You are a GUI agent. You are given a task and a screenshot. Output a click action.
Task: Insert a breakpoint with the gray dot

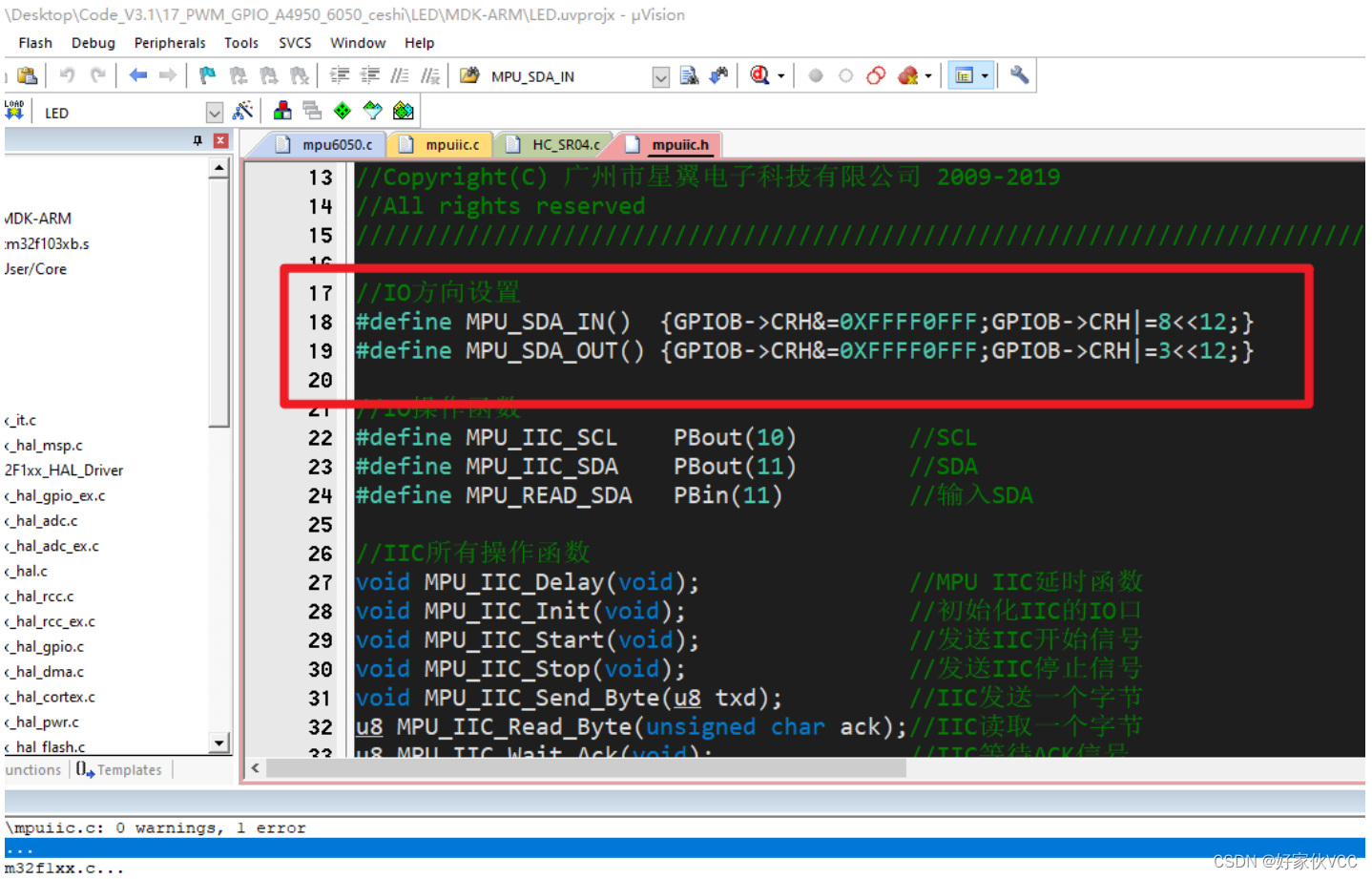click(x=816, y=76)
